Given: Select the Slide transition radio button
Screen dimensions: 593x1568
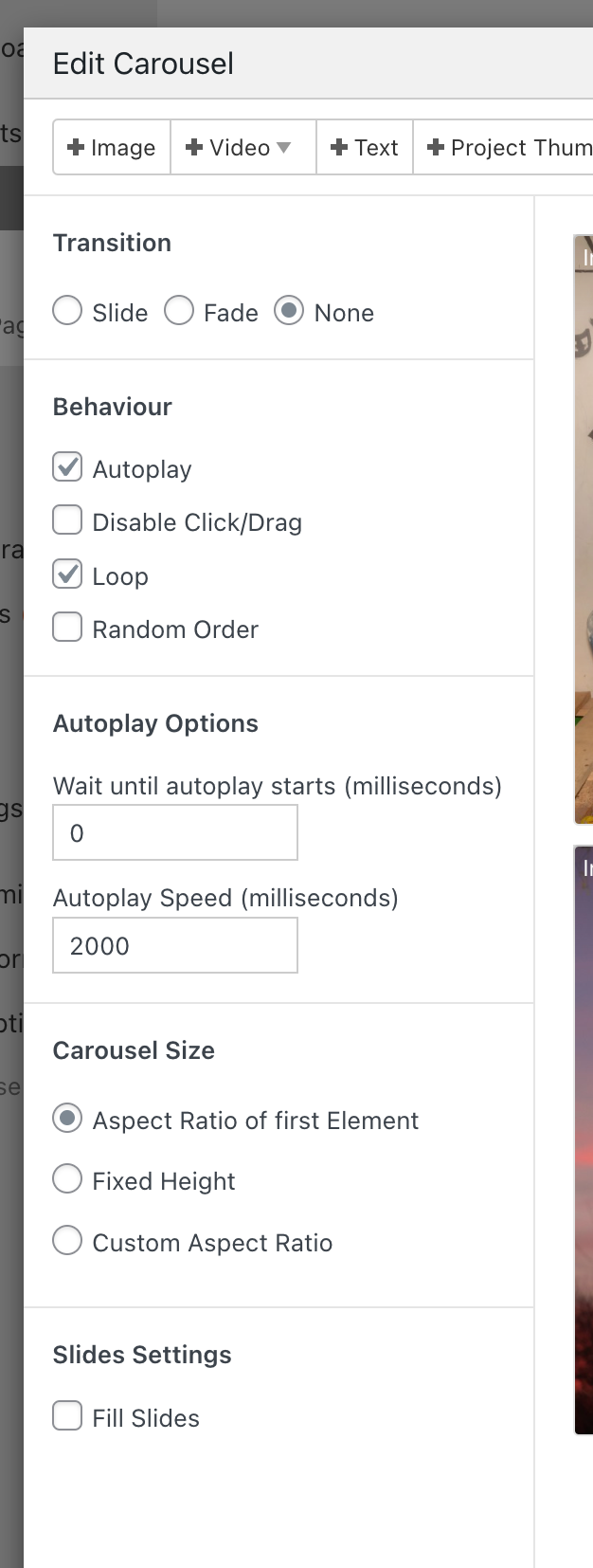Looking at the screenshot, I should [x=67, y=310].
